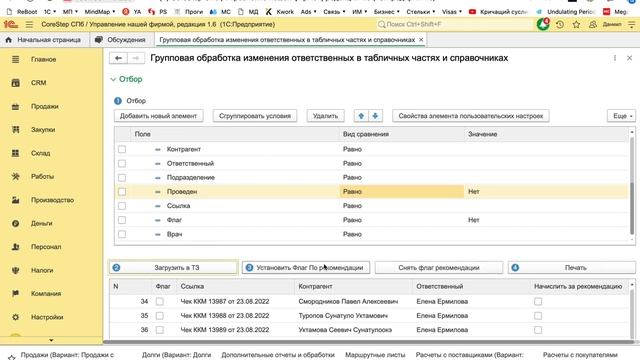The width and height of the screenshot is (640, 360).
Task: Open the CRM section in sidebar
Action: pos(38,83)
